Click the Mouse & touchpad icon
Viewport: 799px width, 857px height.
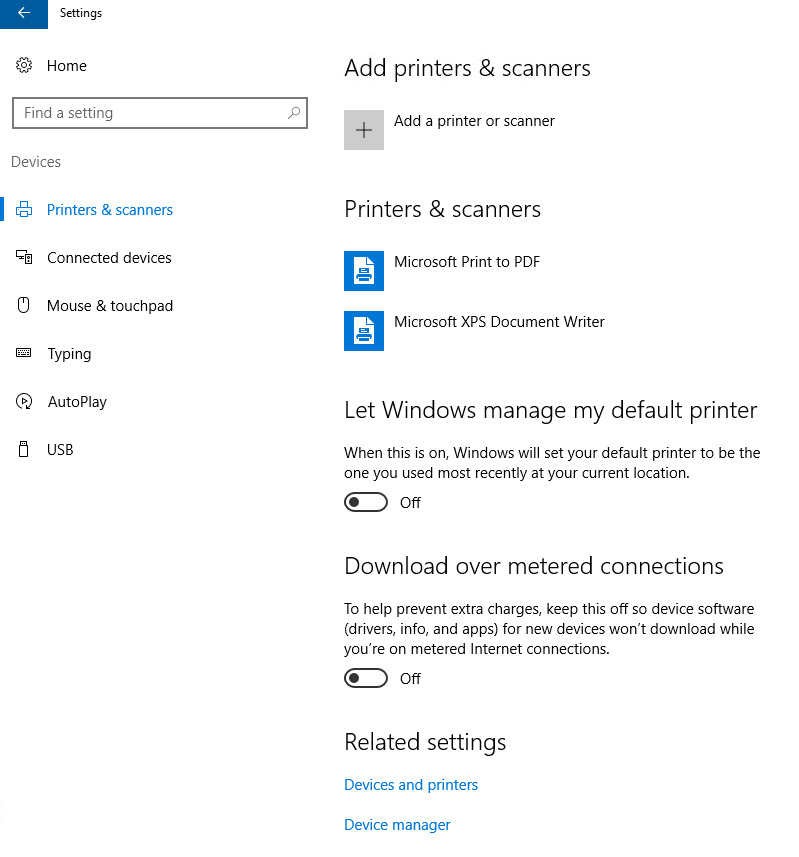[24, 306]
